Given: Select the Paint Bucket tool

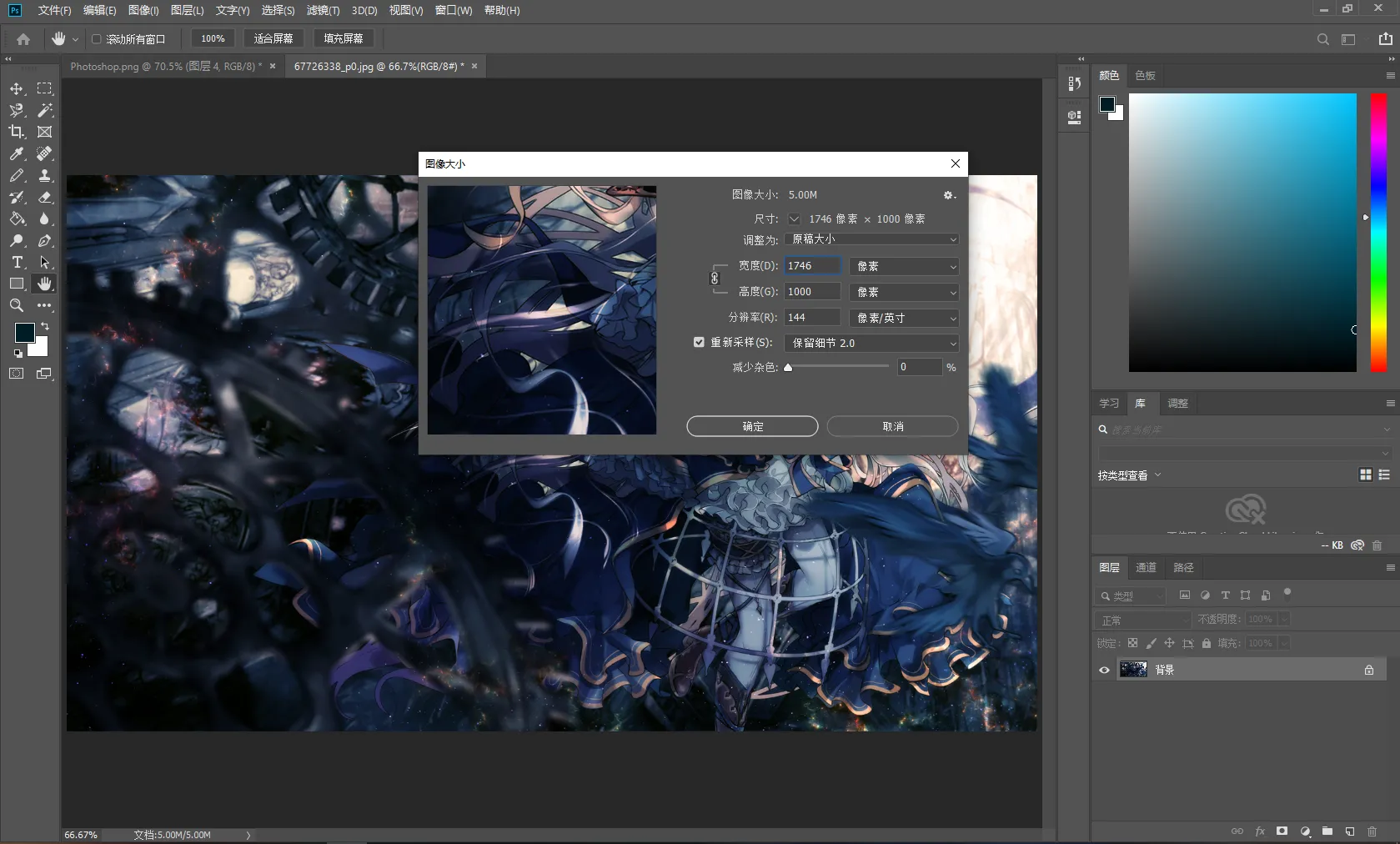Looking at the screenshot, I should pos(17,219).
